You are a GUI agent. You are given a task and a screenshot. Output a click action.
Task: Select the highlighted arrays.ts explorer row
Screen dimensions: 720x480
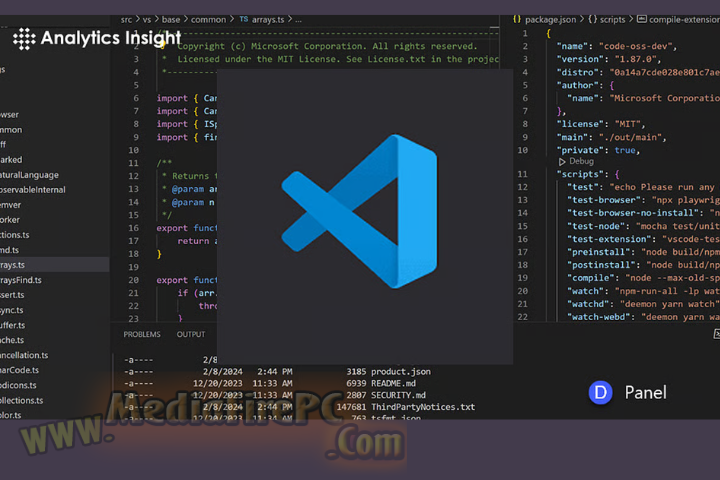pos(55,265)
